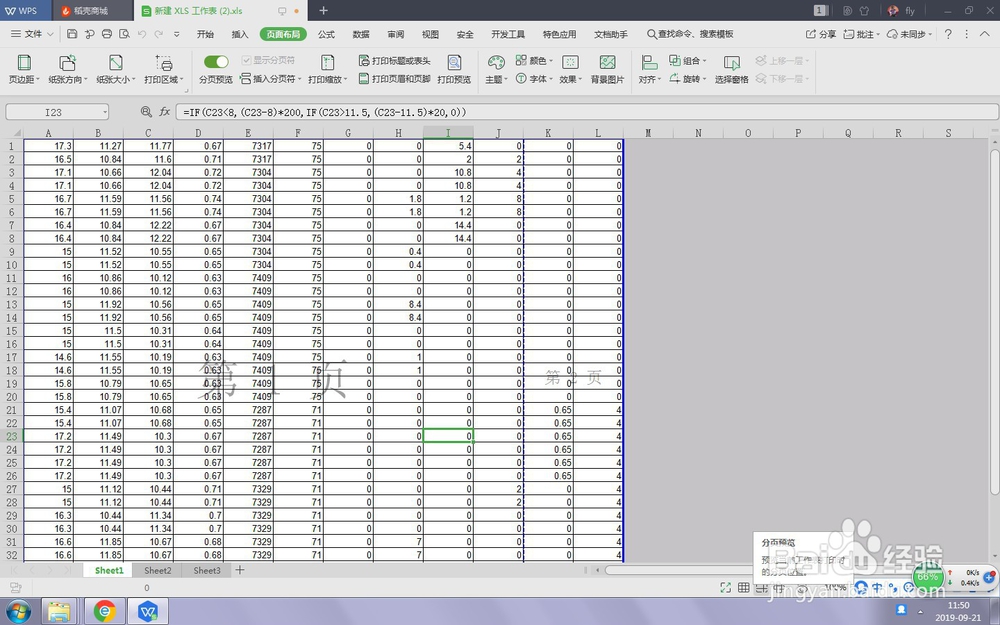Click the save icon in quick access bar

tap(72, 34)
